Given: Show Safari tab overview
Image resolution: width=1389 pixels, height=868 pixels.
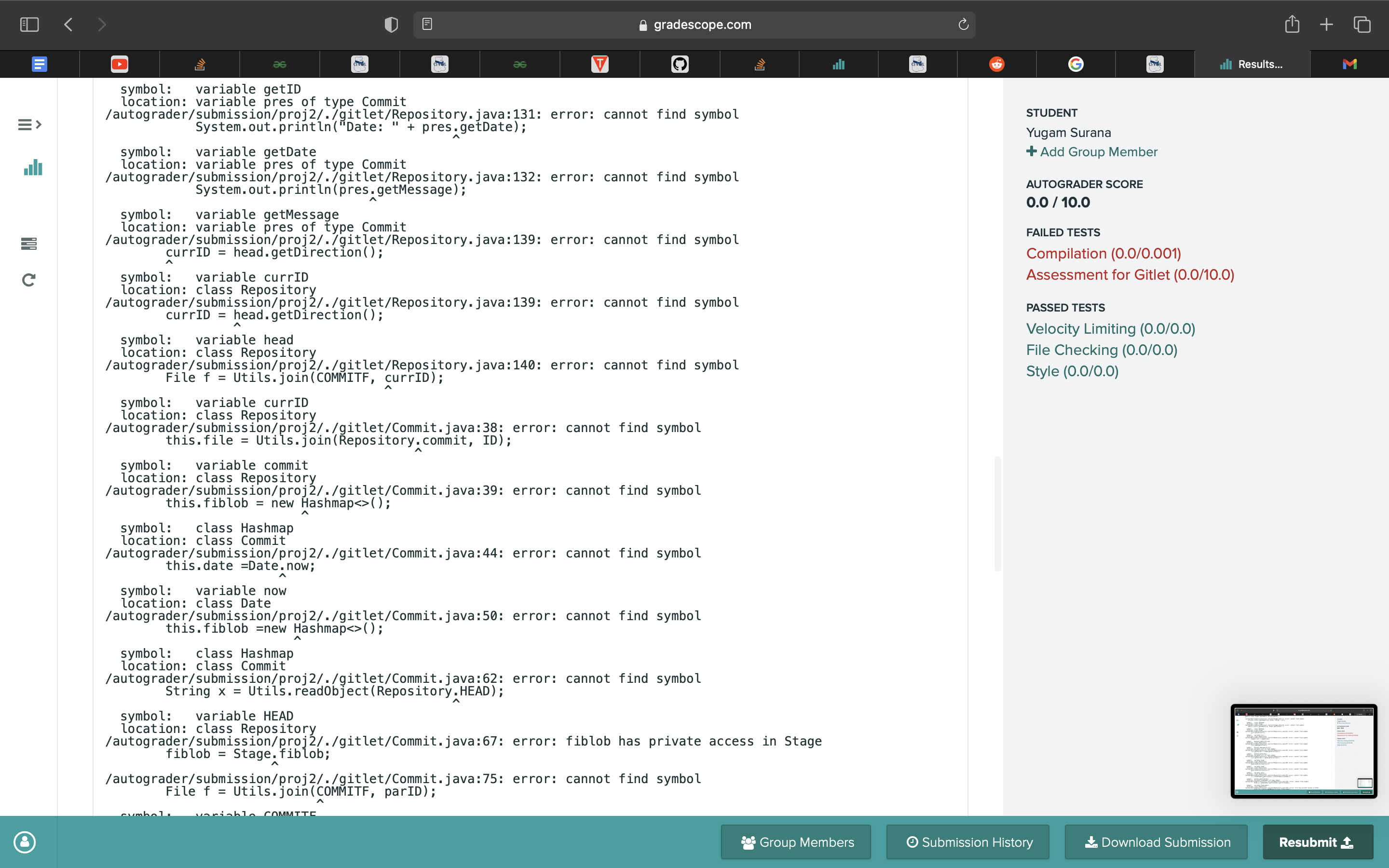Looking at the screenshot, I should click(1362, 25).
